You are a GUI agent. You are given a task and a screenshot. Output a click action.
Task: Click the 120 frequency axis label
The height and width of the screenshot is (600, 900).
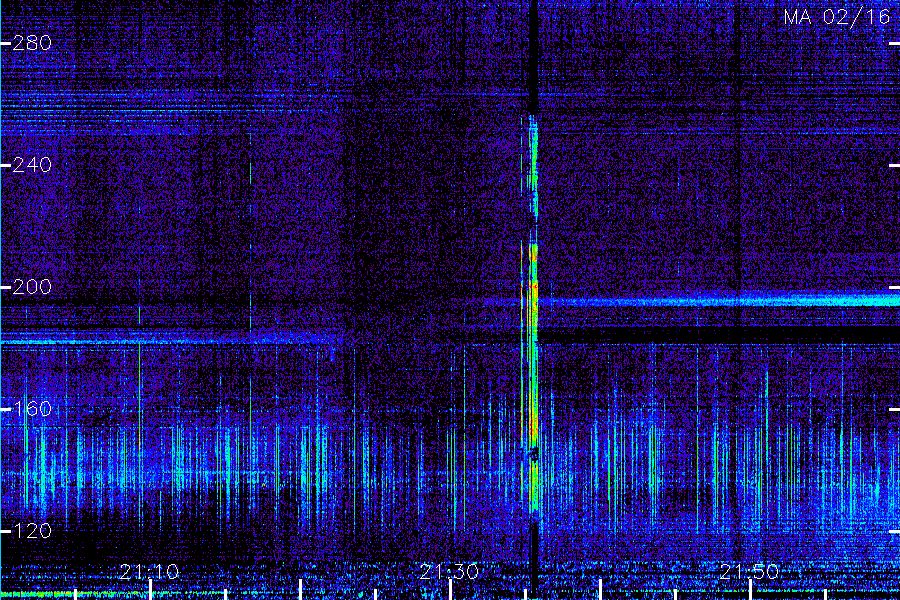pos(32,531)
